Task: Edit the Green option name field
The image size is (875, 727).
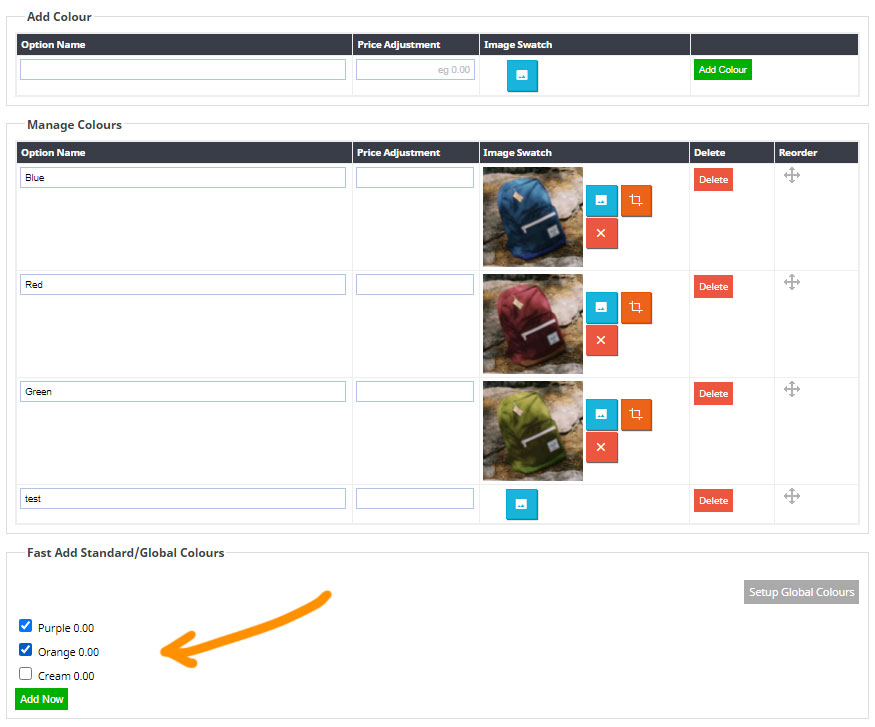Action: tap(182, 392)
